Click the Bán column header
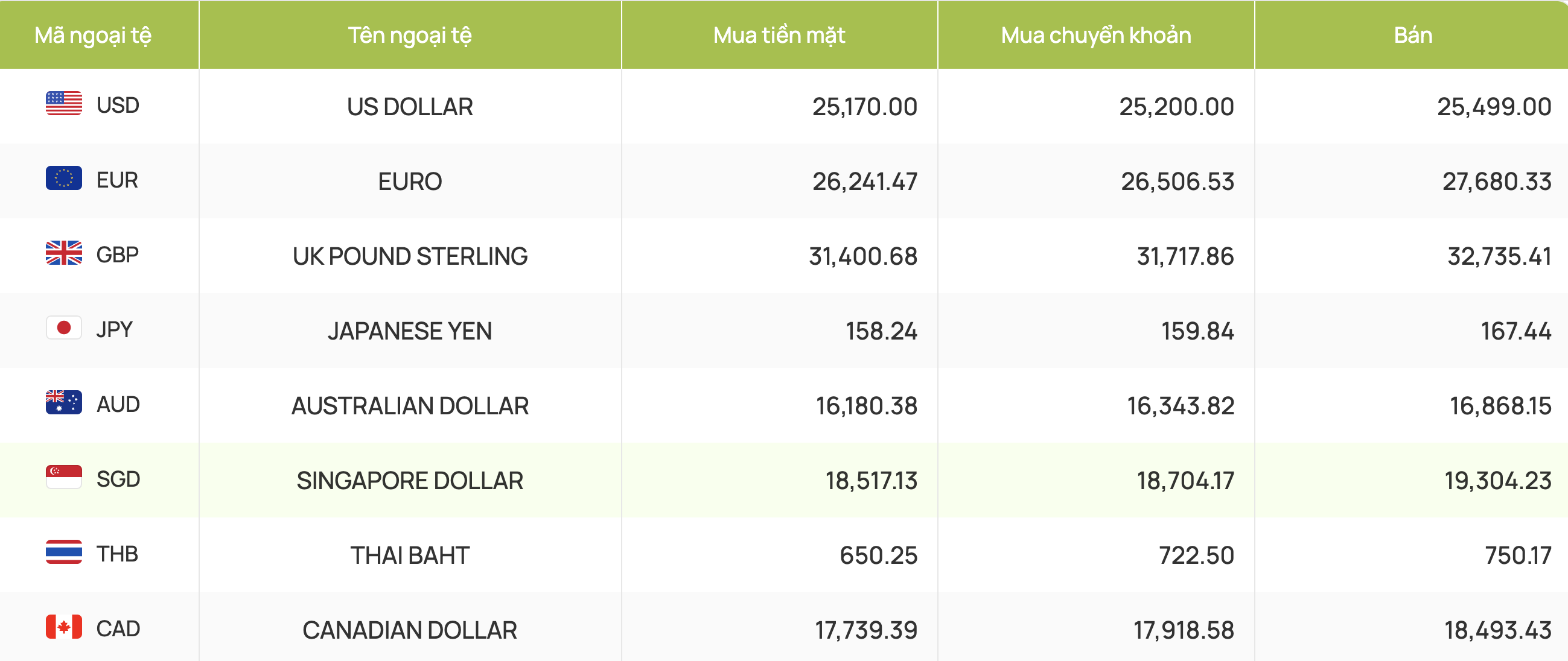Screen dimensions: 1568x661 point(1412,35)
